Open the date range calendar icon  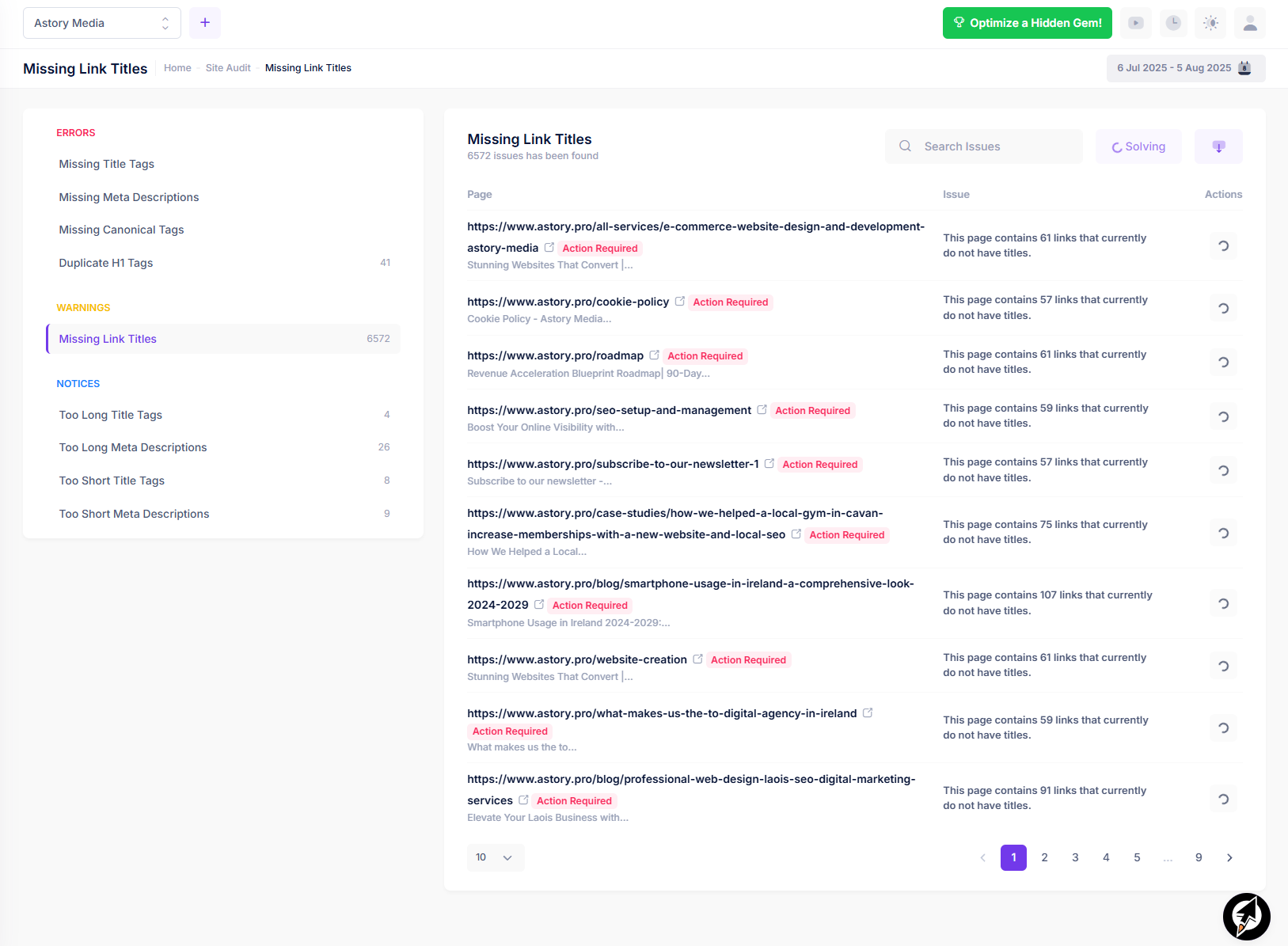pyautogui.click(x=1244, y=68)
